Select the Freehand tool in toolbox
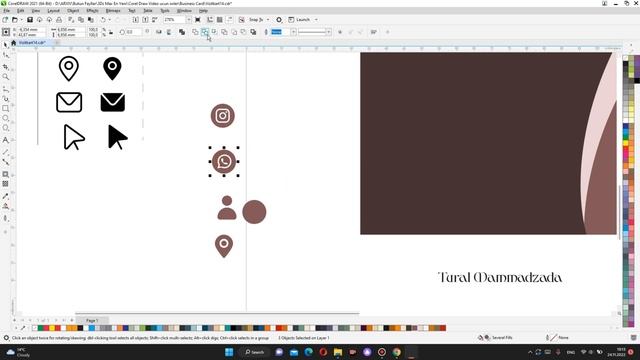The height and width of the screenshot is (360, 640). (x=6, y=88)
